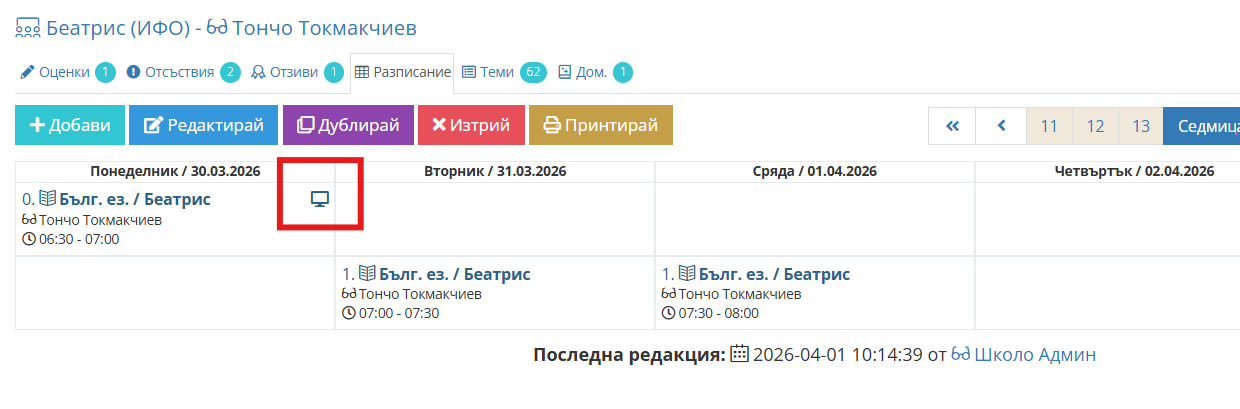Click the Редактирай button
The height and width of the screenshot is (409, 1240).
click(203, 125)
